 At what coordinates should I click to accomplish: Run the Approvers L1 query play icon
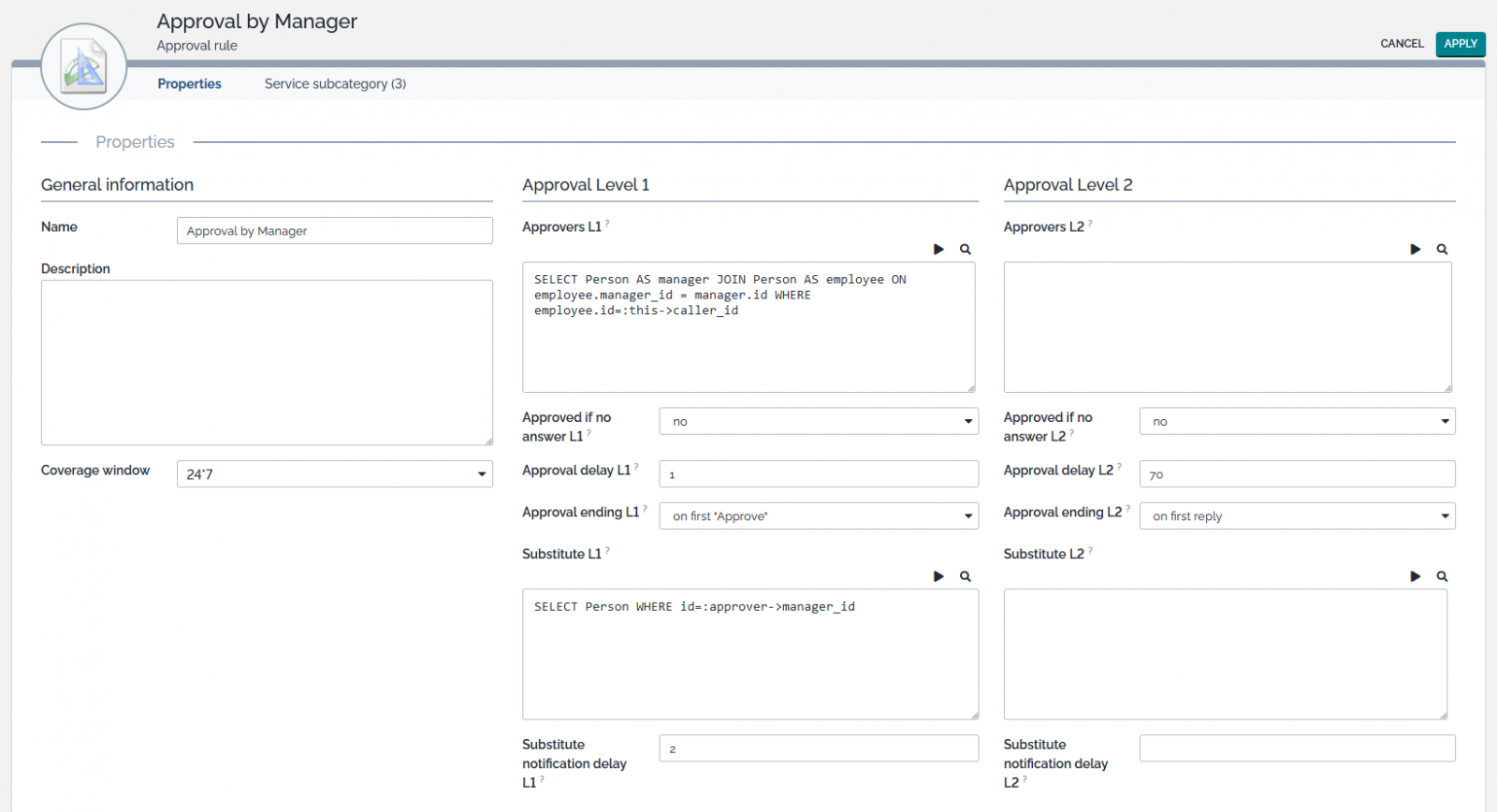tap(938, 250)
